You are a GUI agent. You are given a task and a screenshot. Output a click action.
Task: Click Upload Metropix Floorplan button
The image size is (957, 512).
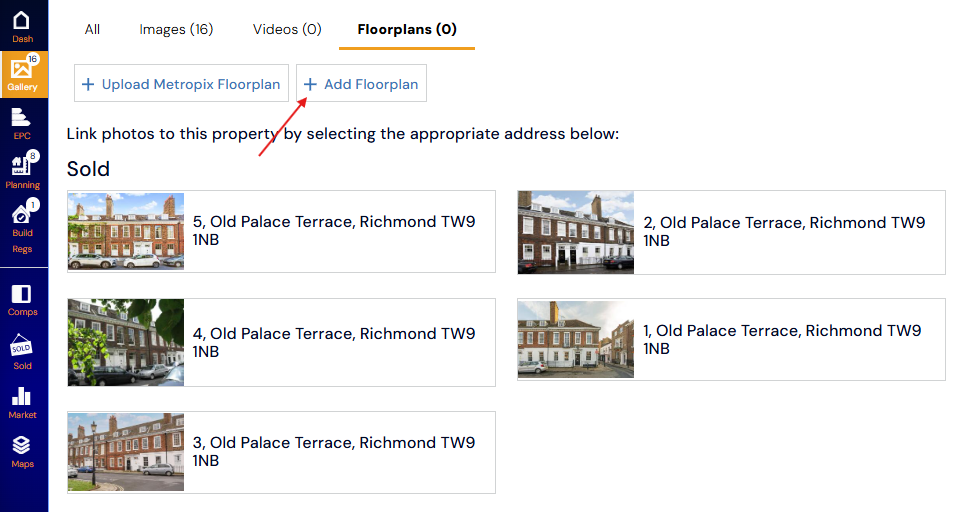pos(181,84)
